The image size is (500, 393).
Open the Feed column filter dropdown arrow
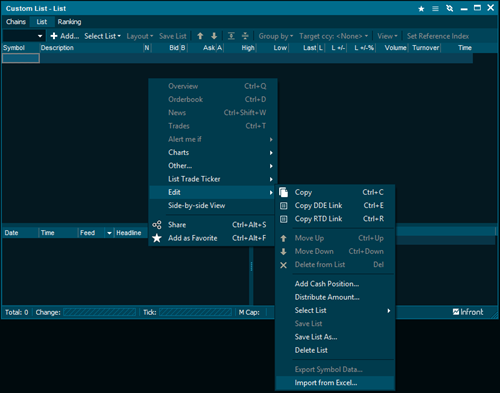click(109, 233)
